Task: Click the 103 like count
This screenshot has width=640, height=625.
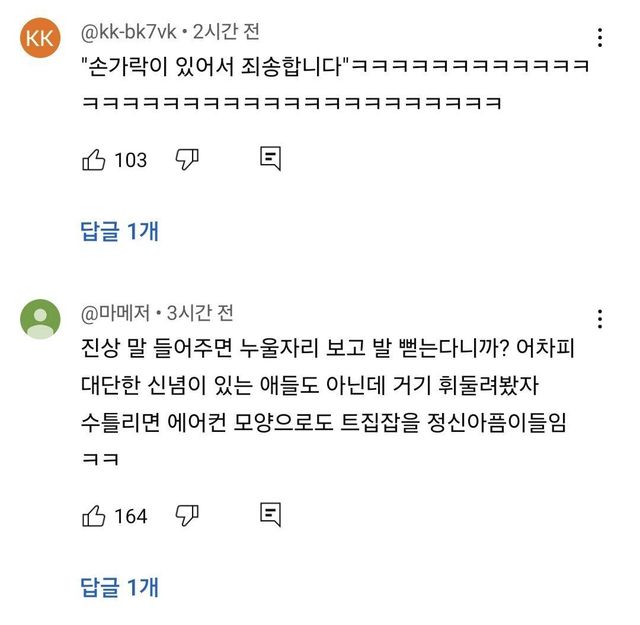Action: 131,160
